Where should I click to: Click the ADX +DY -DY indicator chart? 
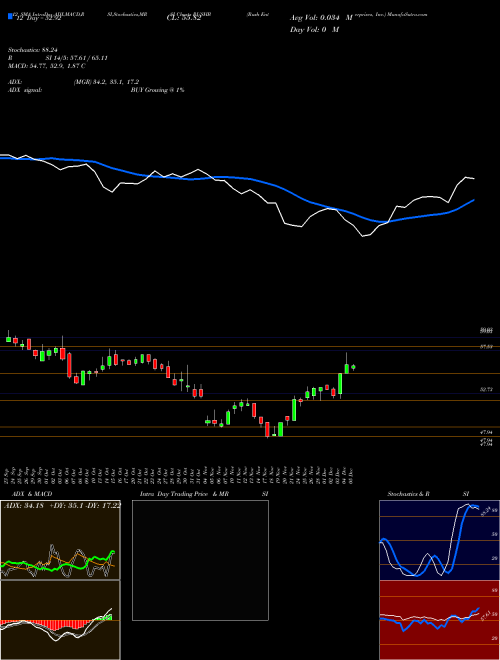(60, 540)
